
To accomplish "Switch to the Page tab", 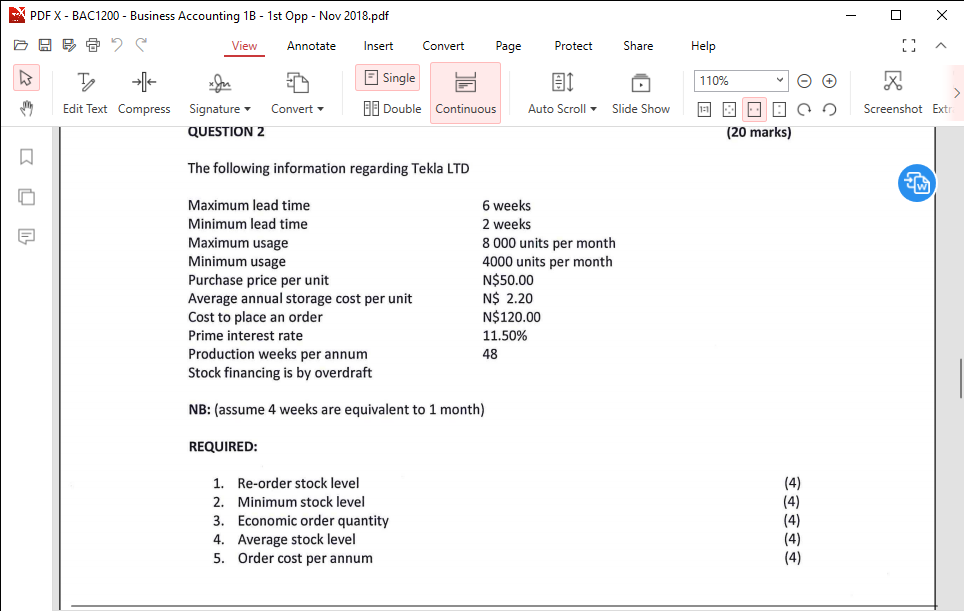I will pyautogui.click(x=508, y=46).
